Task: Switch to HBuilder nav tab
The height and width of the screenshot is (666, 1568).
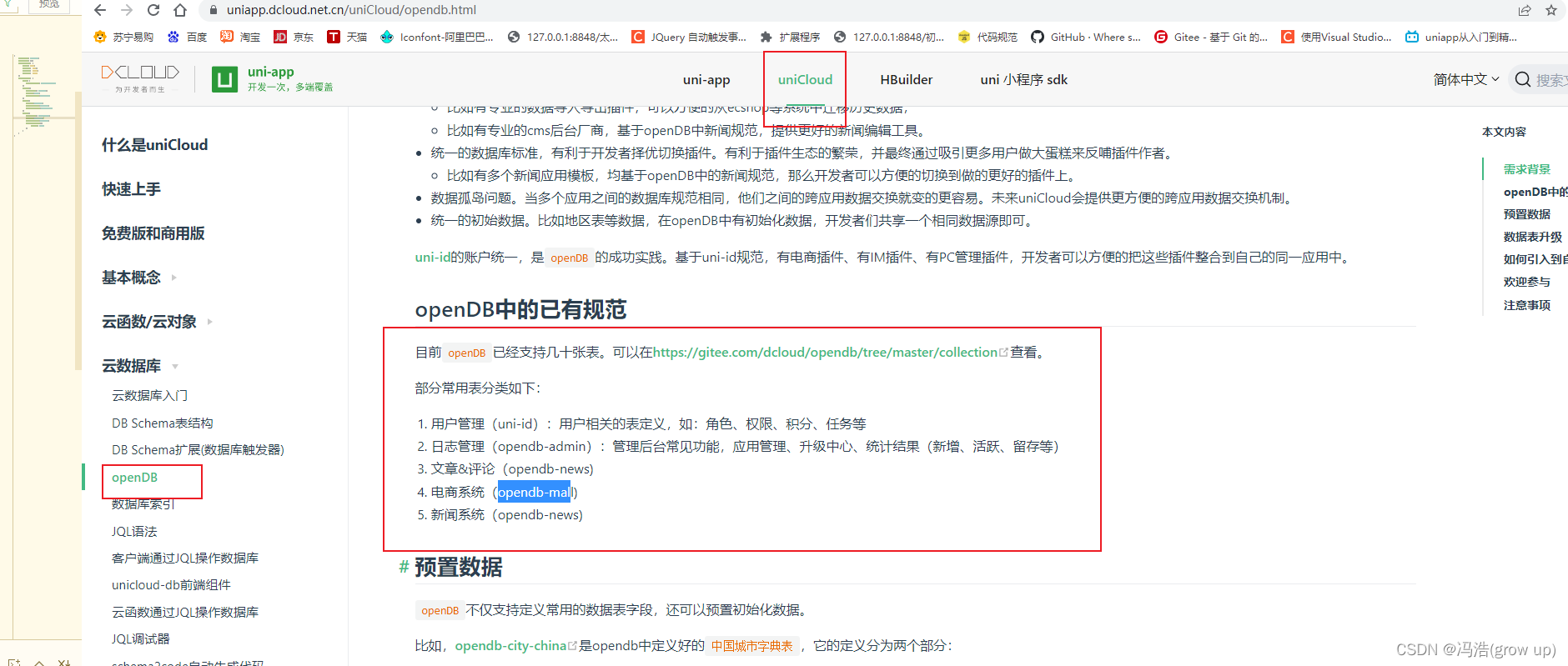Action: [907, 80]
